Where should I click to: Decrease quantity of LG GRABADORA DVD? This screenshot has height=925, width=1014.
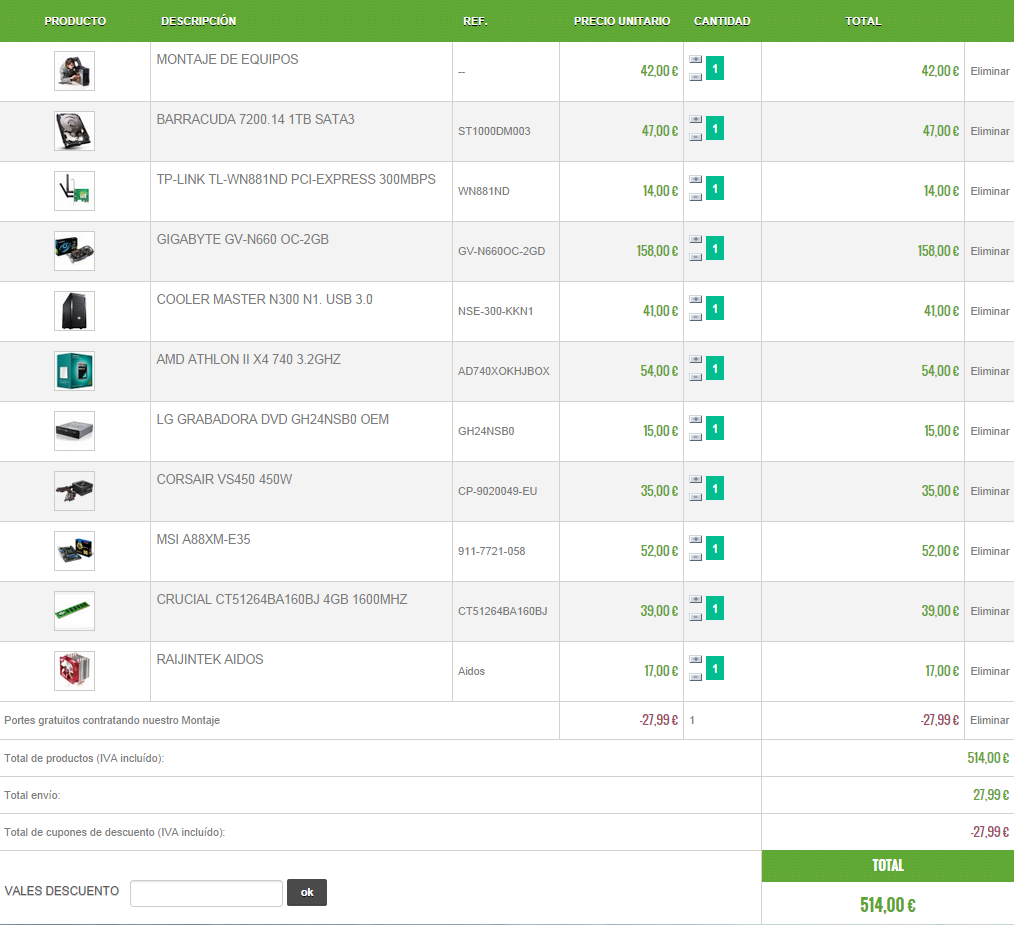(x=695, y=437)
